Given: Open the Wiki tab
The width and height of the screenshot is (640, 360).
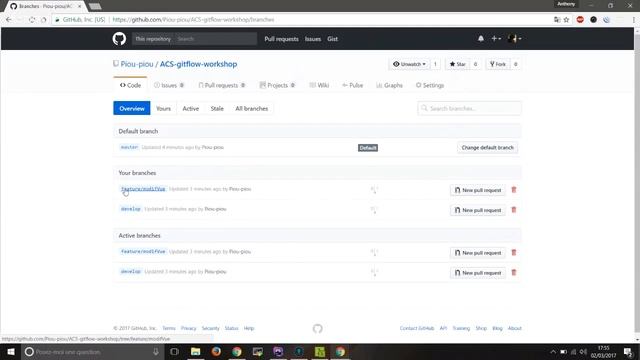Looking at the screenshot, I should tap(319, 85).
